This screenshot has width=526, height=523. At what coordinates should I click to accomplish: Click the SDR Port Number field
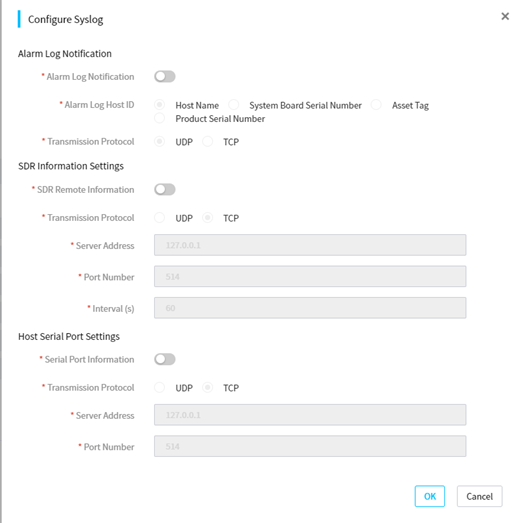[x=310, y=276]
